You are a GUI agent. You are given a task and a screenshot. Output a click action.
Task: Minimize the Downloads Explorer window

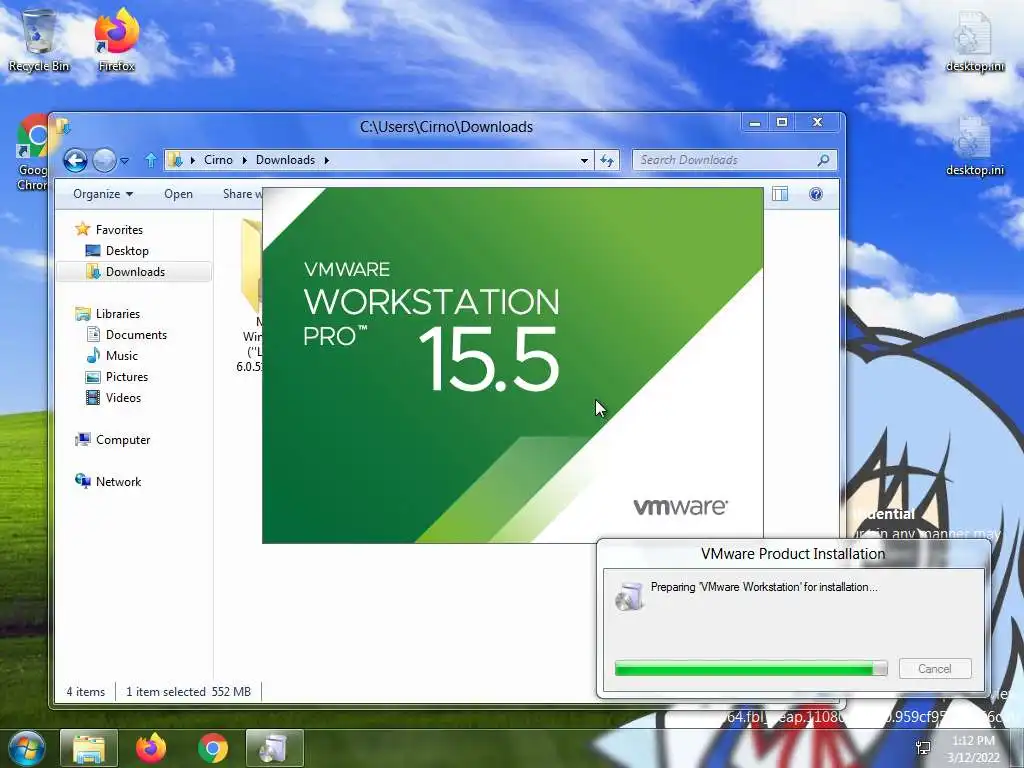click(755, 123)
